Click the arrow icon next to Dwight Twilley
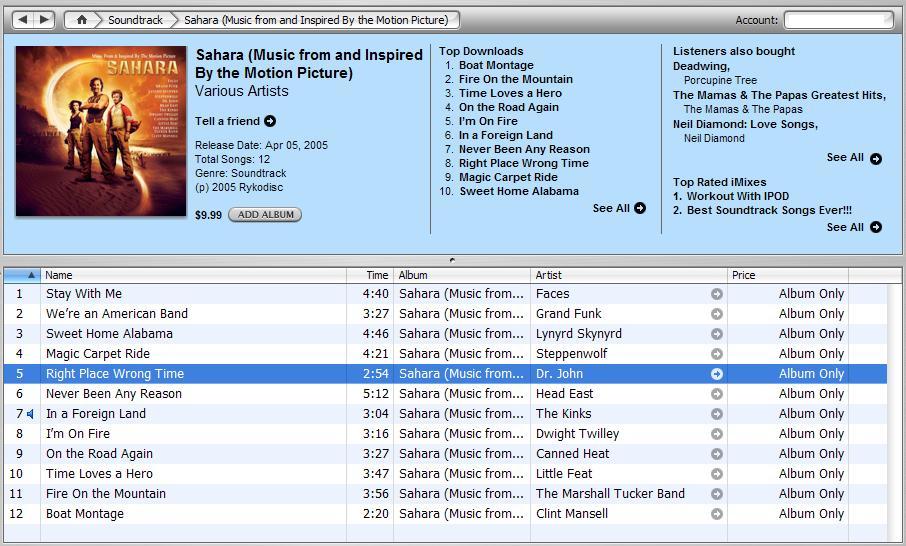Image resolution: width=906 pixels, height=546 pixels. tap(716, 434)
